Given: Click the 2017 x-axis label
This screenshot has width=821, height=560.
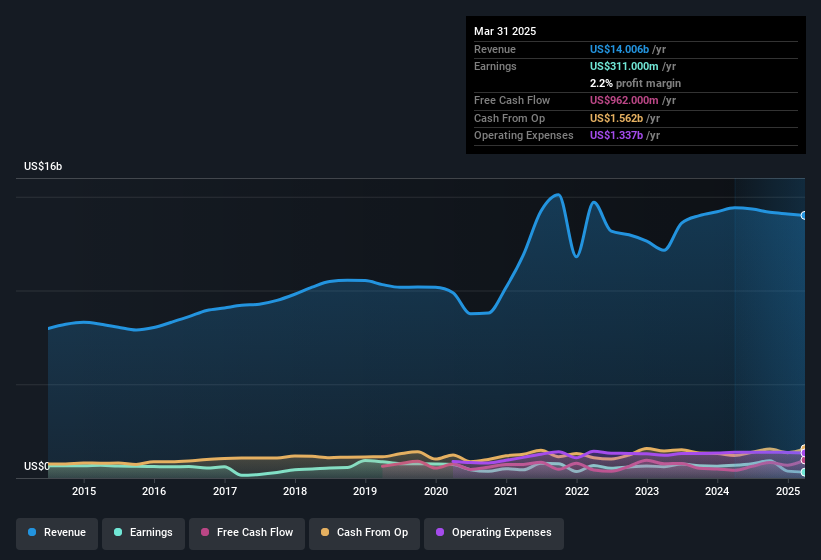Looking at the screenshot, I should [x=225, y=491].
